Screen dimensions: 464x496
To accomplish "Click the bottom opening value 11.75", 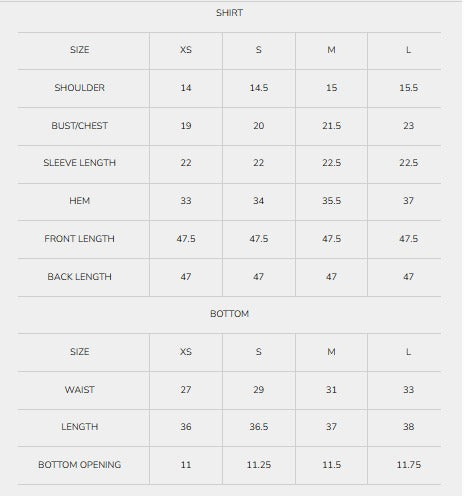I will [x=409, y=465].
